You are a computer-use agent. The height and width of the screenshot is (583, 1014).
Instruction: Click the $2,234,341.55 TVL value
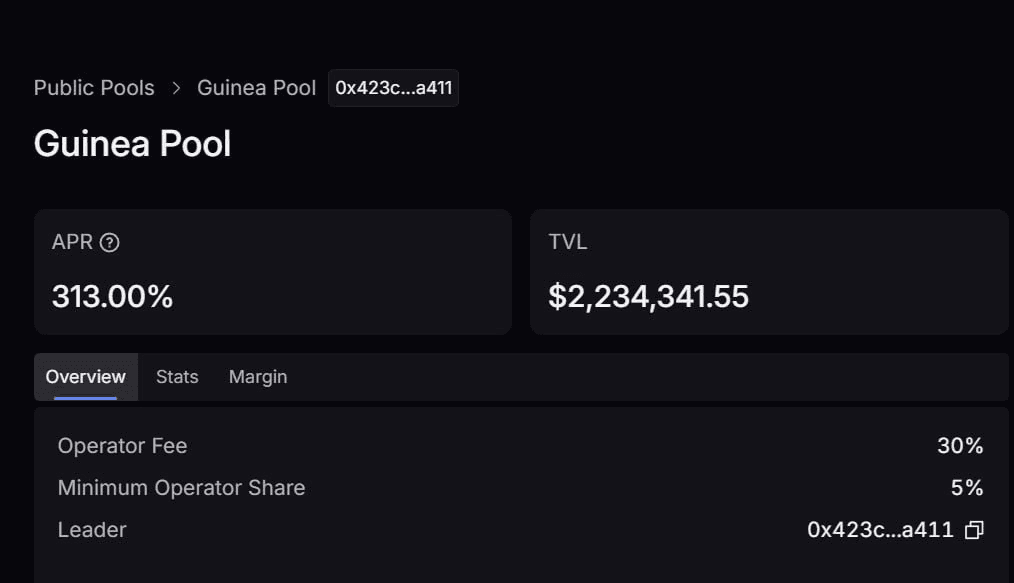tap(648, 296)
